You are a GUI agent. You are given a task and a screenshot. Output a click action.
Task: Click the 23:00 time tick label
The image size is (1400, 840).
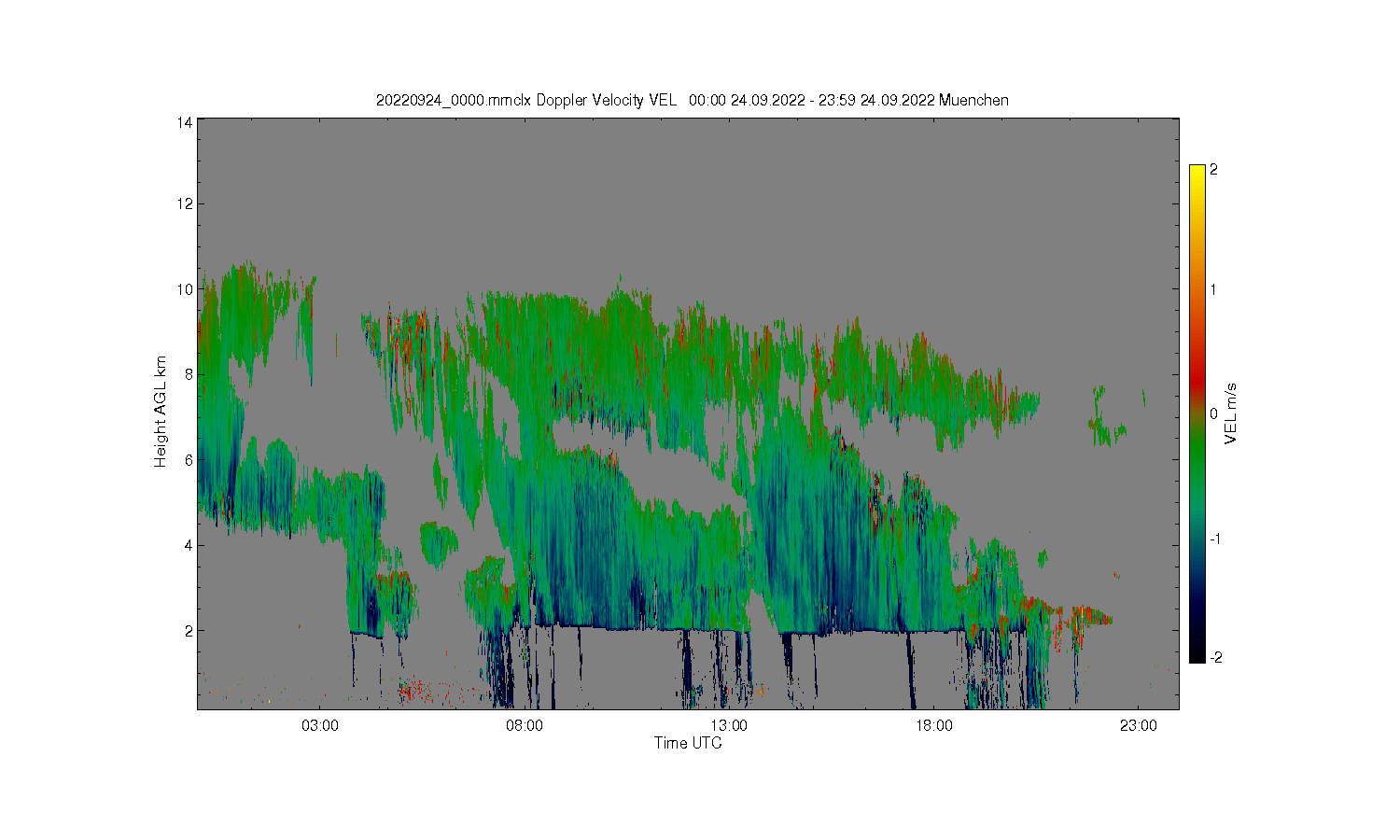point(1139,726)
